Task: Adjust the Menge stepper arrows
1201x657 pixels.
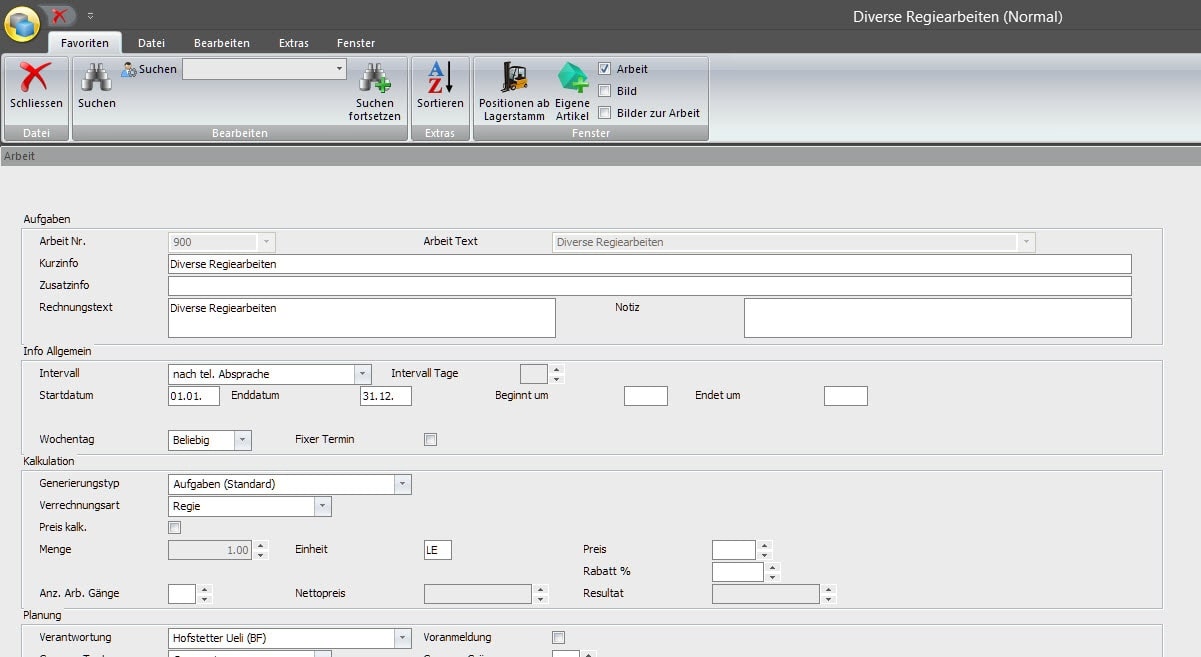Action: pos(261,550)
